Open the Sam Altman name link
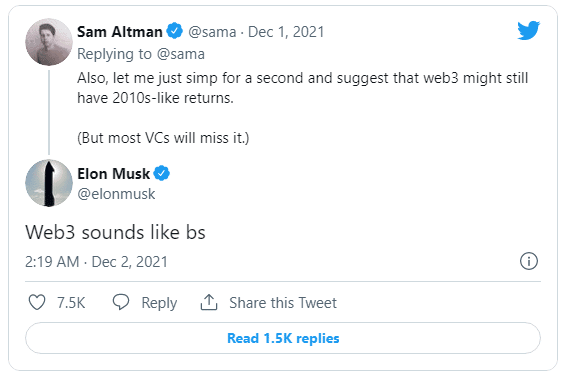The height and width of the screenshot is (376, 562). 120,32
